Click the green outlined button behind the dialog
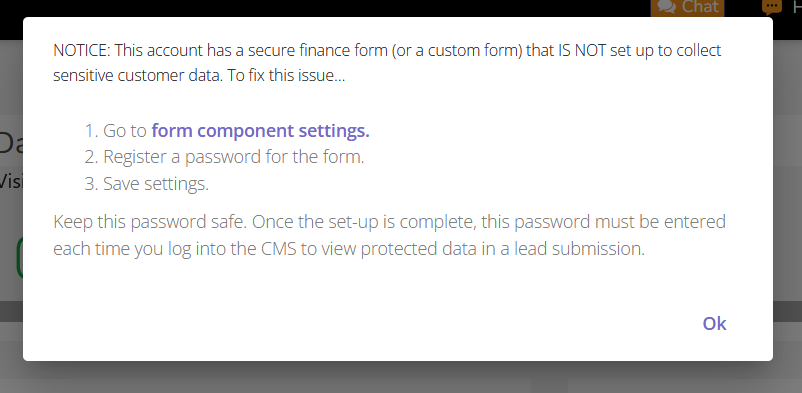Screen dimensions: 802x393 tap(20, 257)
